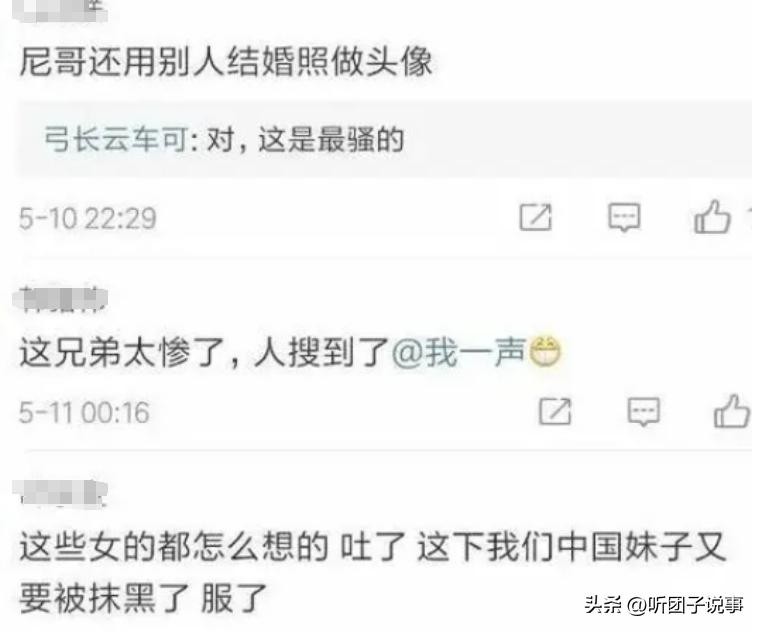Open 弓长云车可 user profile
Viewport: 761px width, 632px height.
pyautogui.click(x=116, y=139)
